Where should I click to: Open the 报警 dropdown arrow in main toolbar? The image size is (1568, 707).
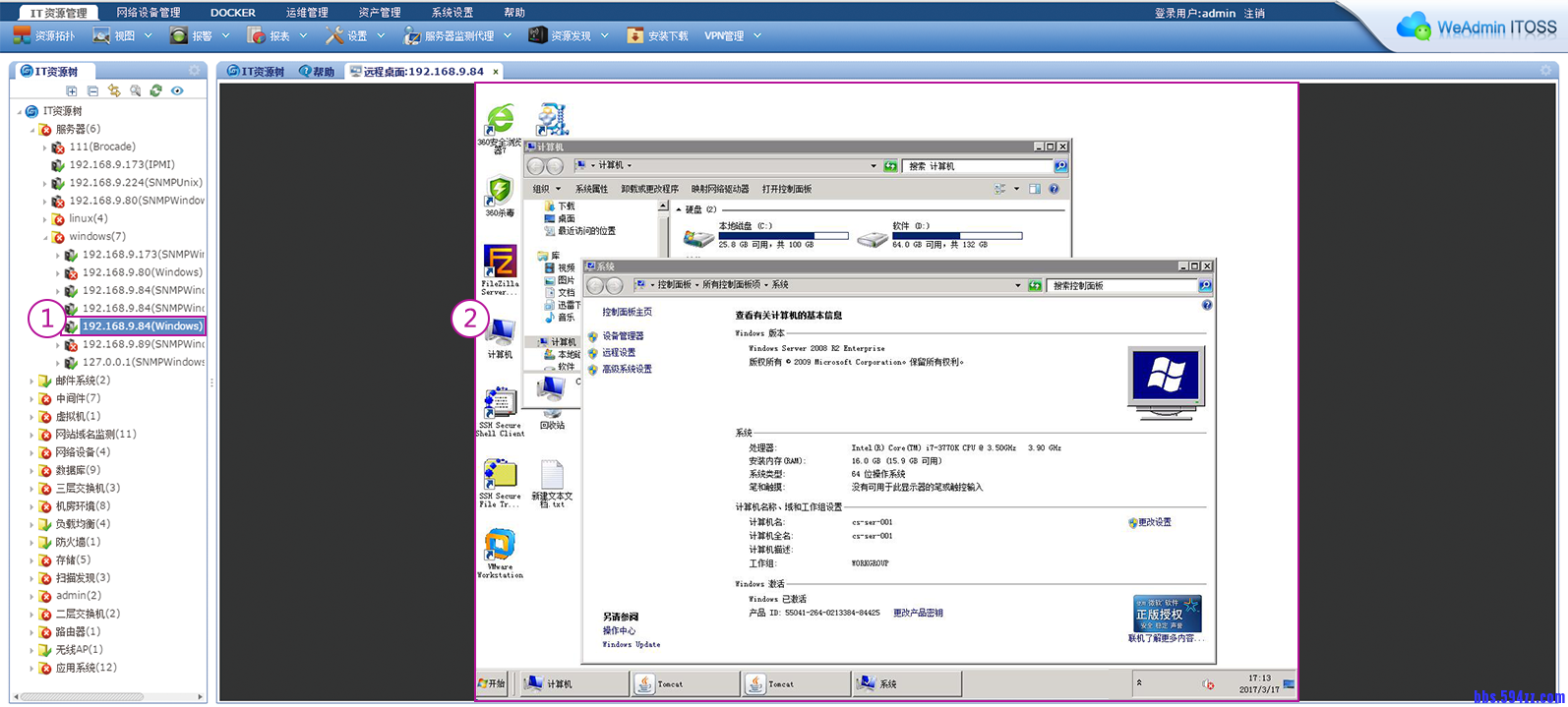click(225, 35)
